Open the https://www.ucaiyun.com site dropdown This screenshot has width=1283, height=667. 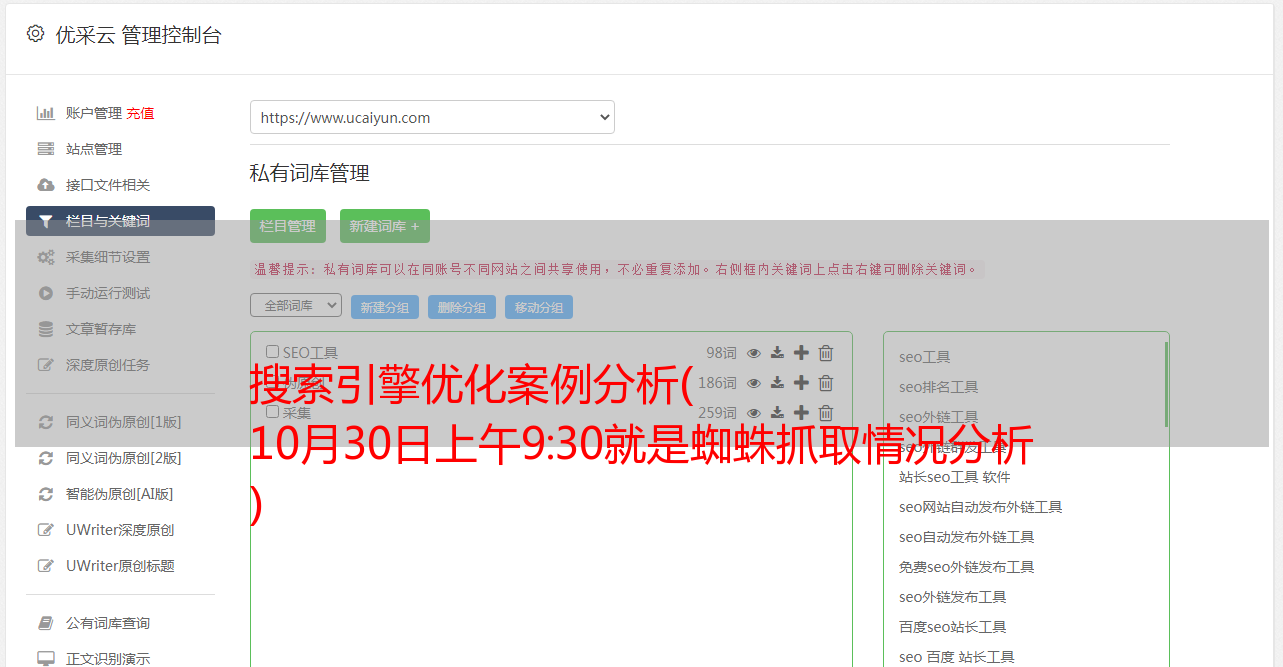(432, 117)
